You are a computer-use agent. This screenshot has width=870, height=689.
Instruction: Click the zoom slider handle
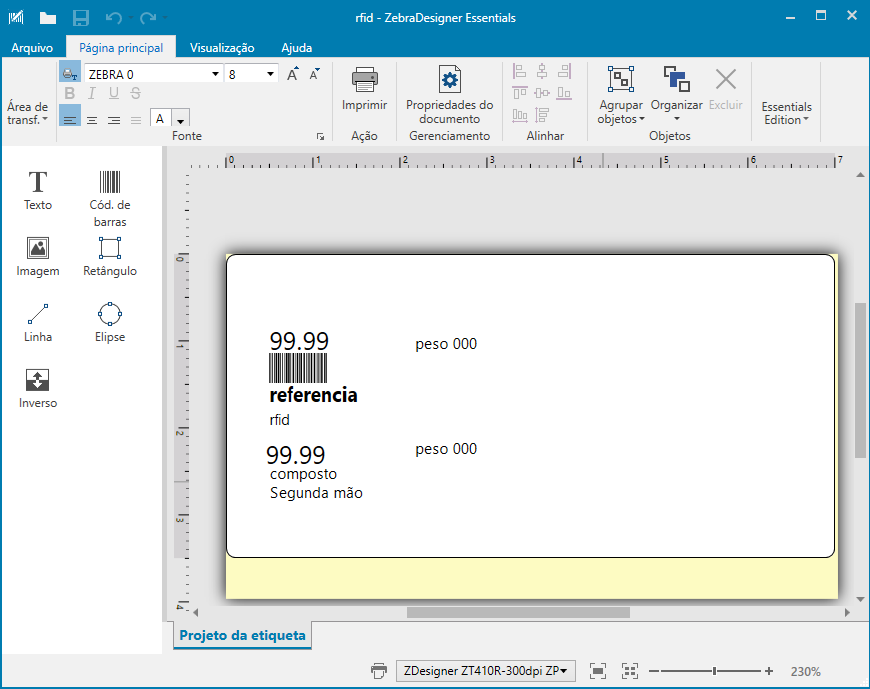click(714, 671)
